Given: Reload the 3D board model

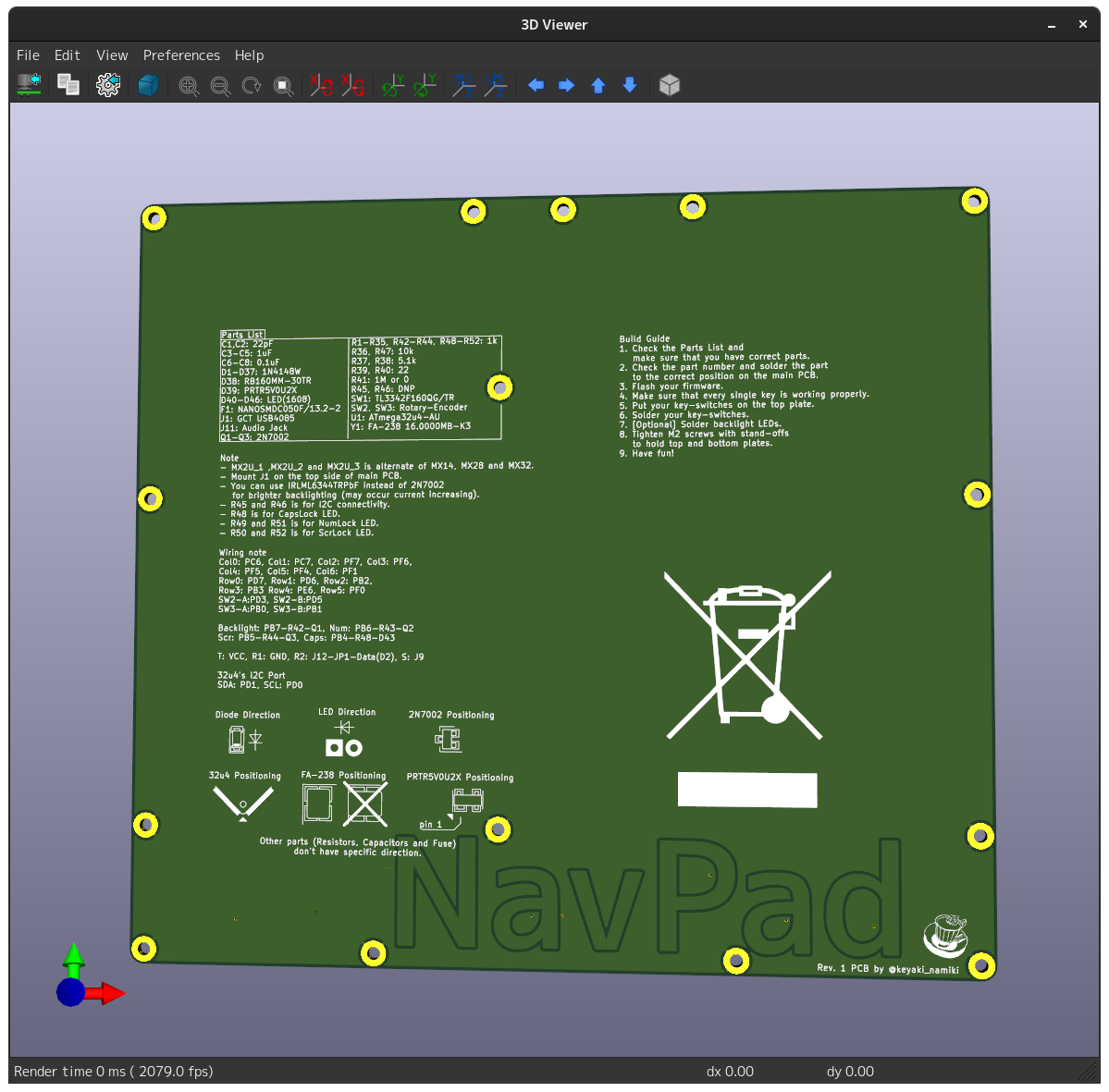Looking at the screenshot, I should pos(29,84).
